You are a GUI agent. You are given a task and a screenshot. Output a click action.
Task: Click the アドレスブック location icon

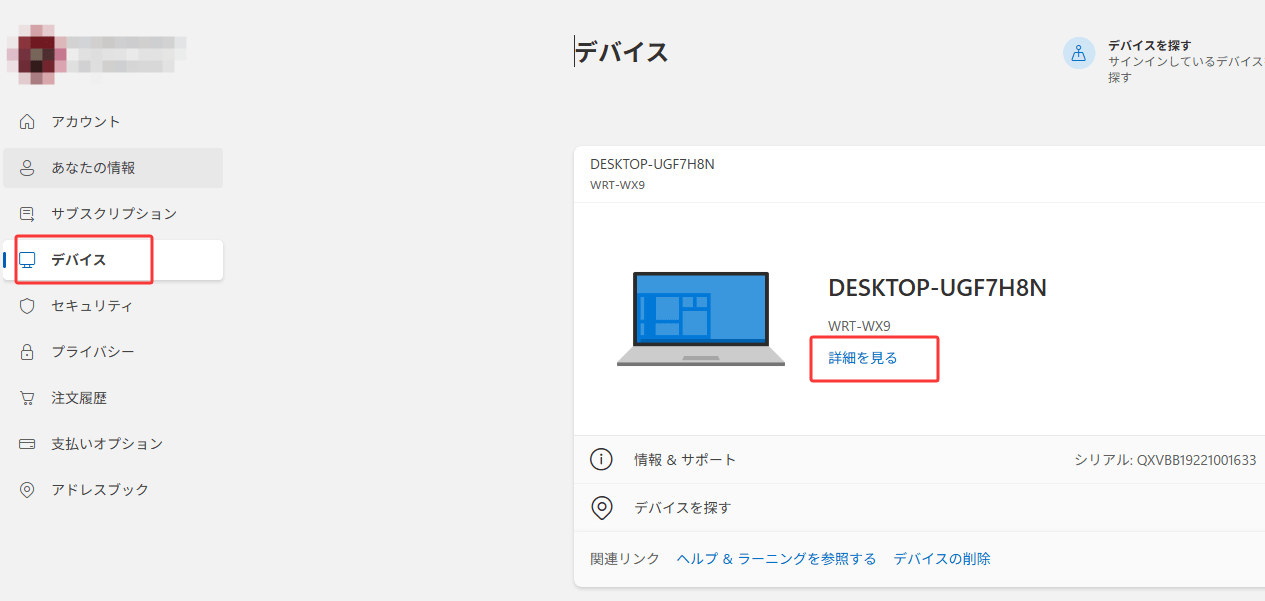27,489
